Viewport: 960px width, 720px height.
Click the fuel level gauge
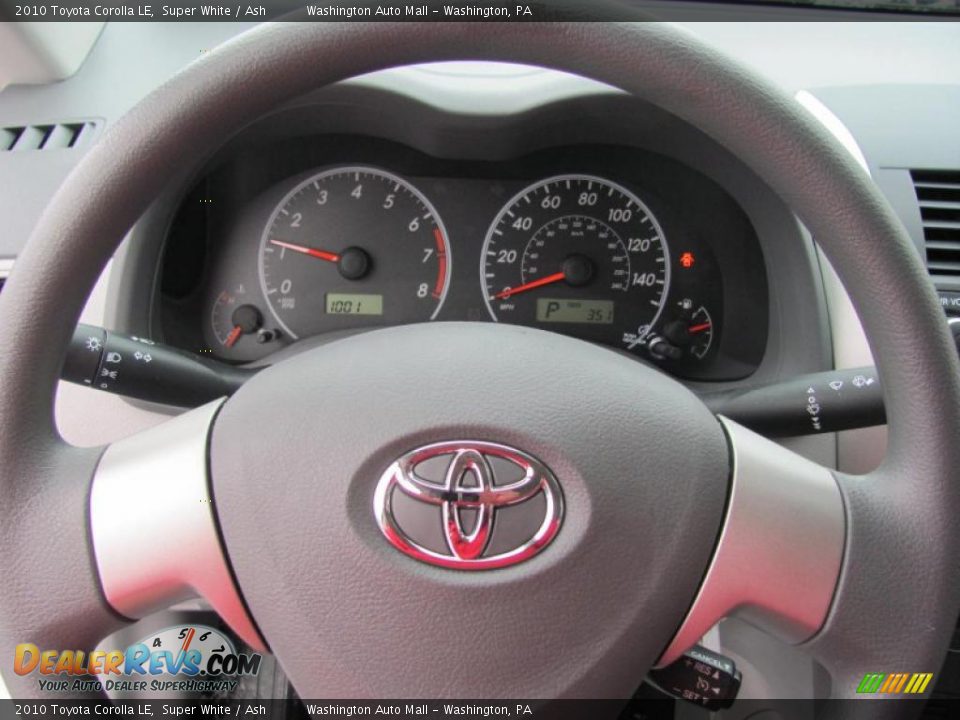click(x=690, y=331)
